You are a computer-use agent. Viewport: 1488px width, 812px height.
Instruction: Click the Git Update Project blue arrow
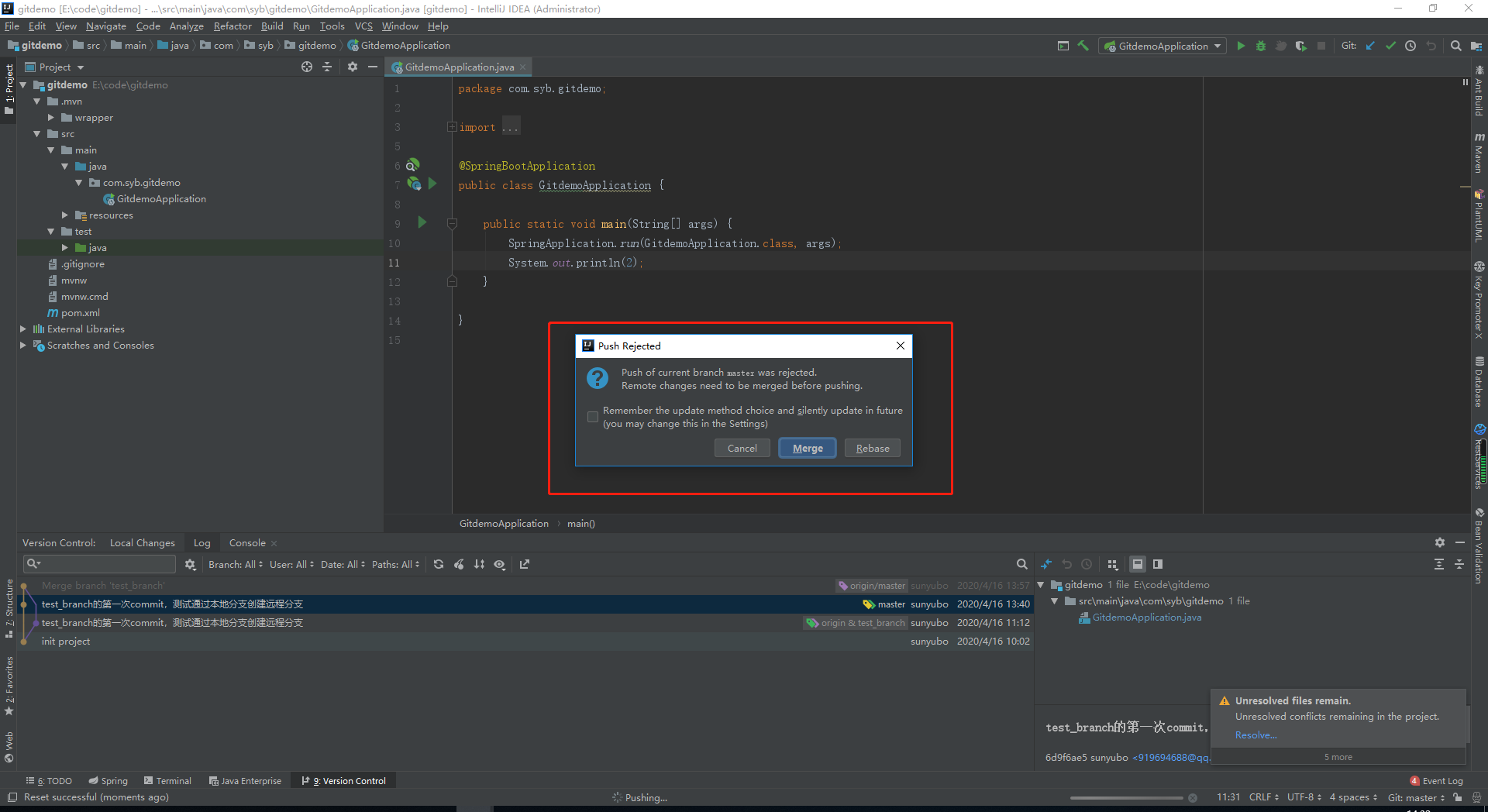coord(1370,46)
